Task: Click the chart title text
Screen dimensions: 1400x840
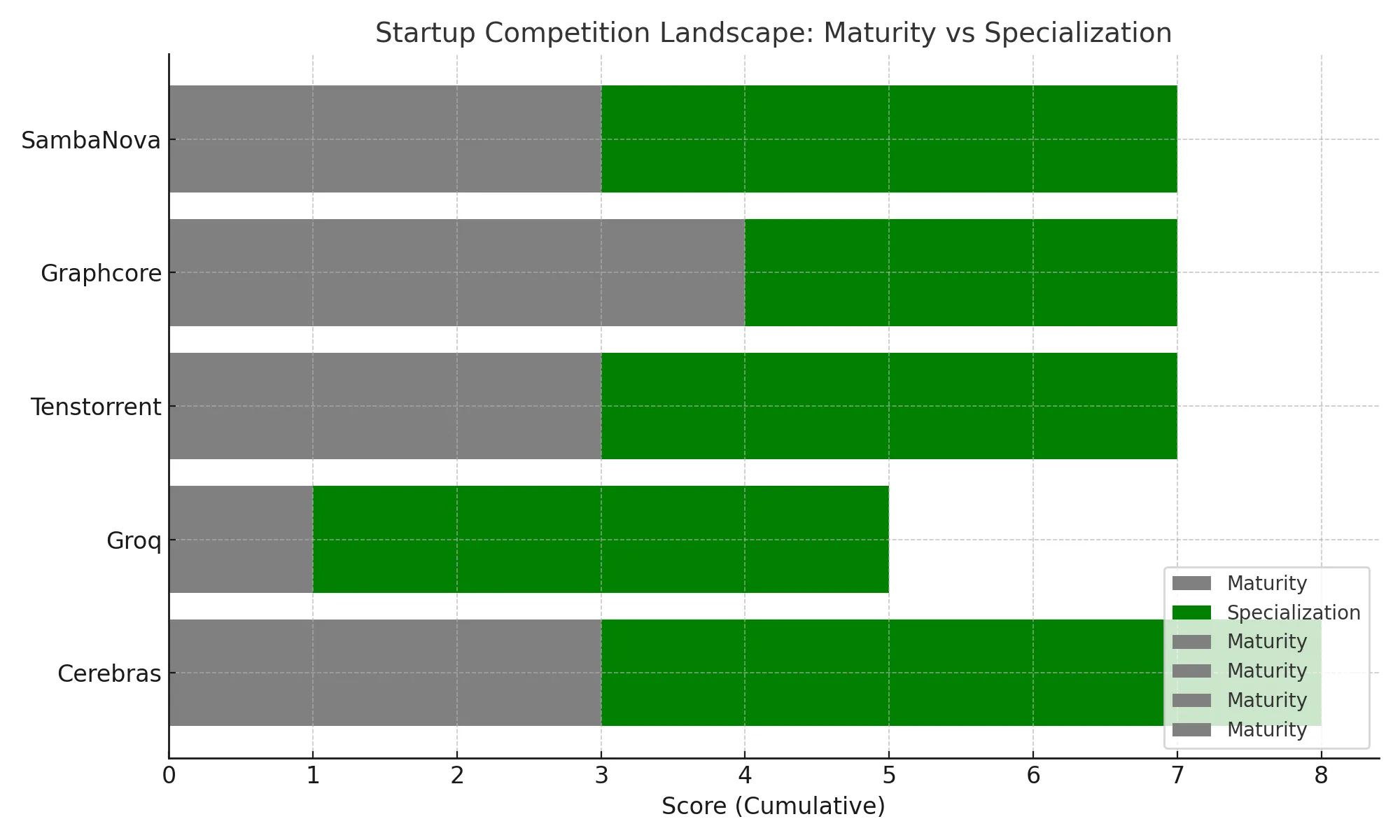Action: (773, 33)
